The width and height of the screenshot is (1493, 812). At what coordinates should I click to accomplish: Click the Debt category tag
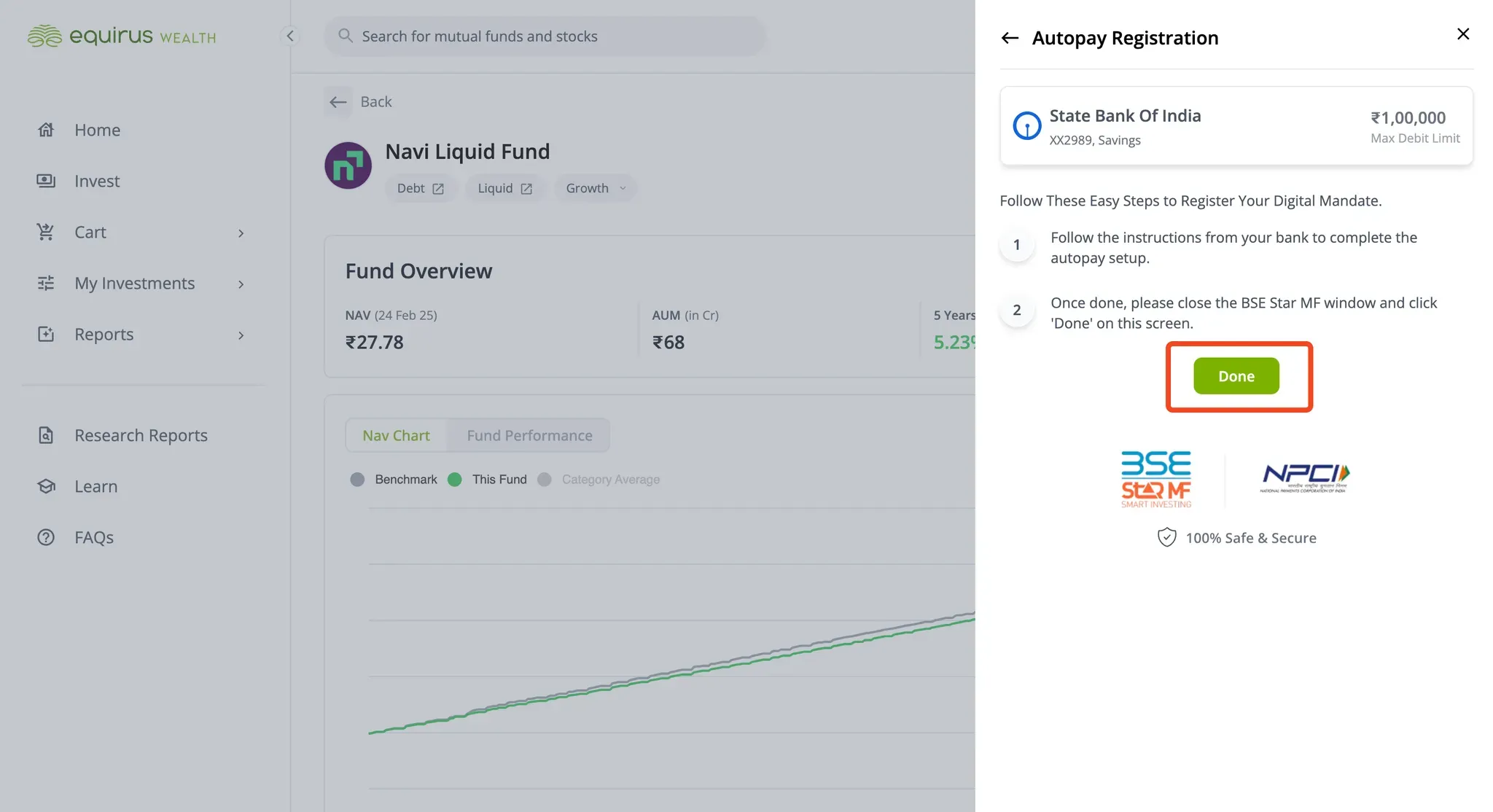(x=421, y=188)
